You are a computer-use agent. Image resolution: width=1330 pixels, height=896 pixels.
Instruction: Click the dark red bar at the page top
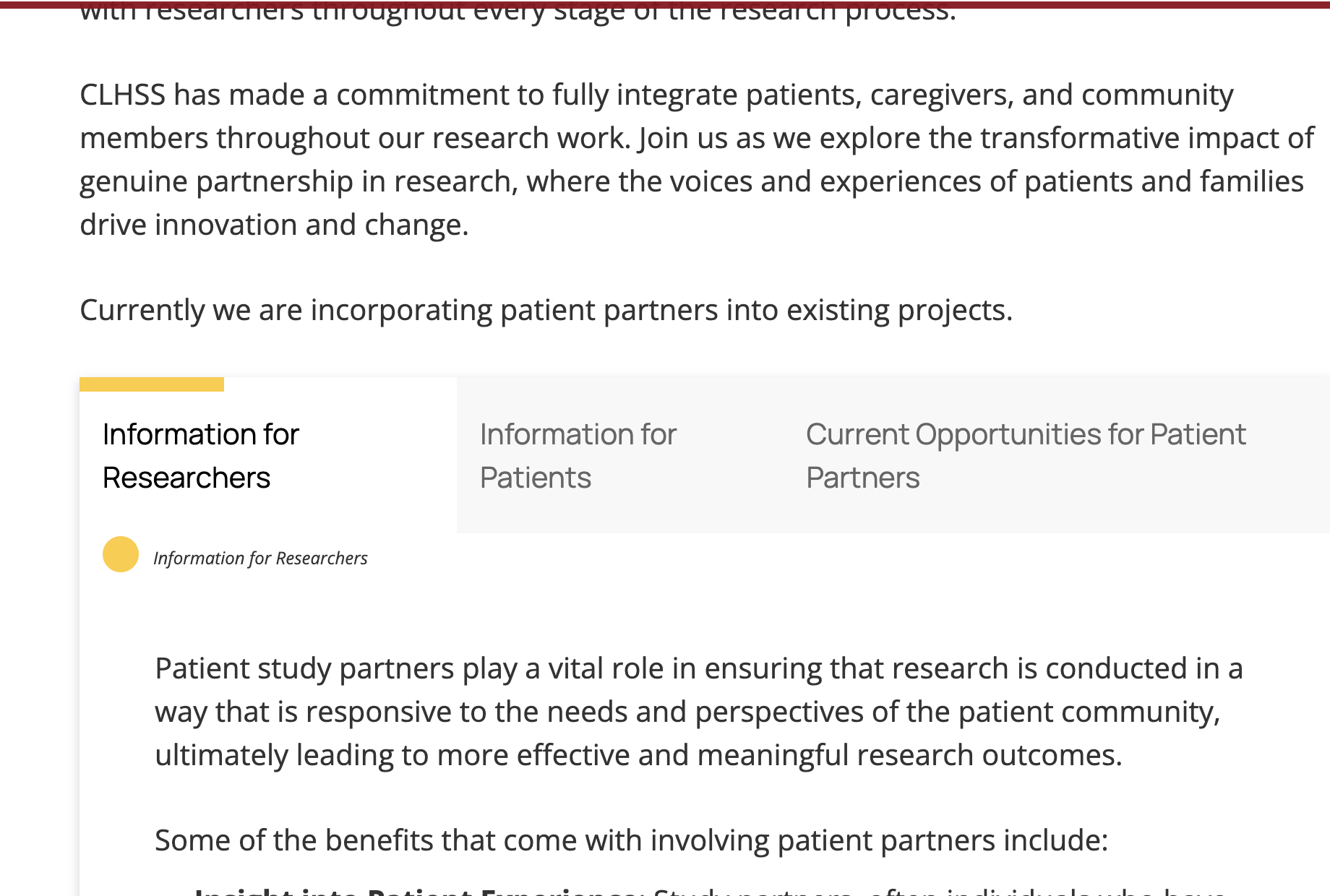coord(665,4)
